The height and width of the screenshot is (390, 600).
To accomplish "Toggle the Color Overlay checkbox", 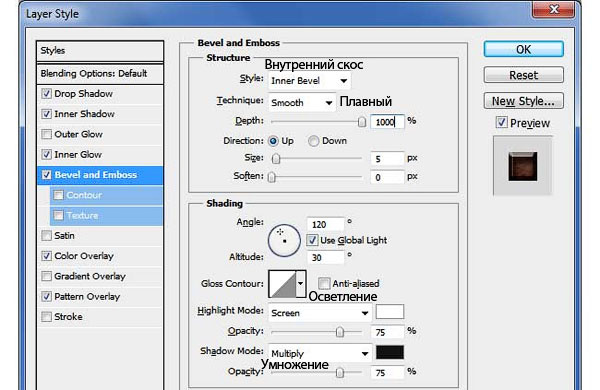I will coord(46,256).
